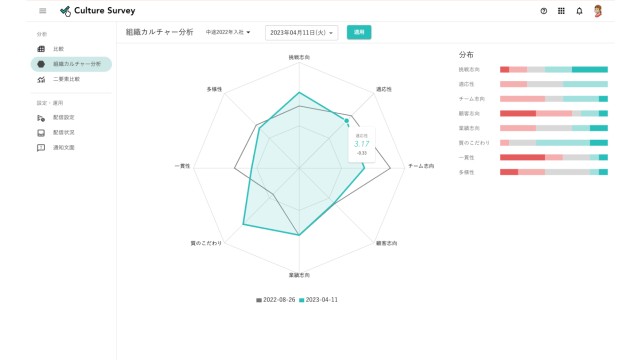Click the 挑戦志向 label in distribution list

pyautogui.click(x=469, y=70)
